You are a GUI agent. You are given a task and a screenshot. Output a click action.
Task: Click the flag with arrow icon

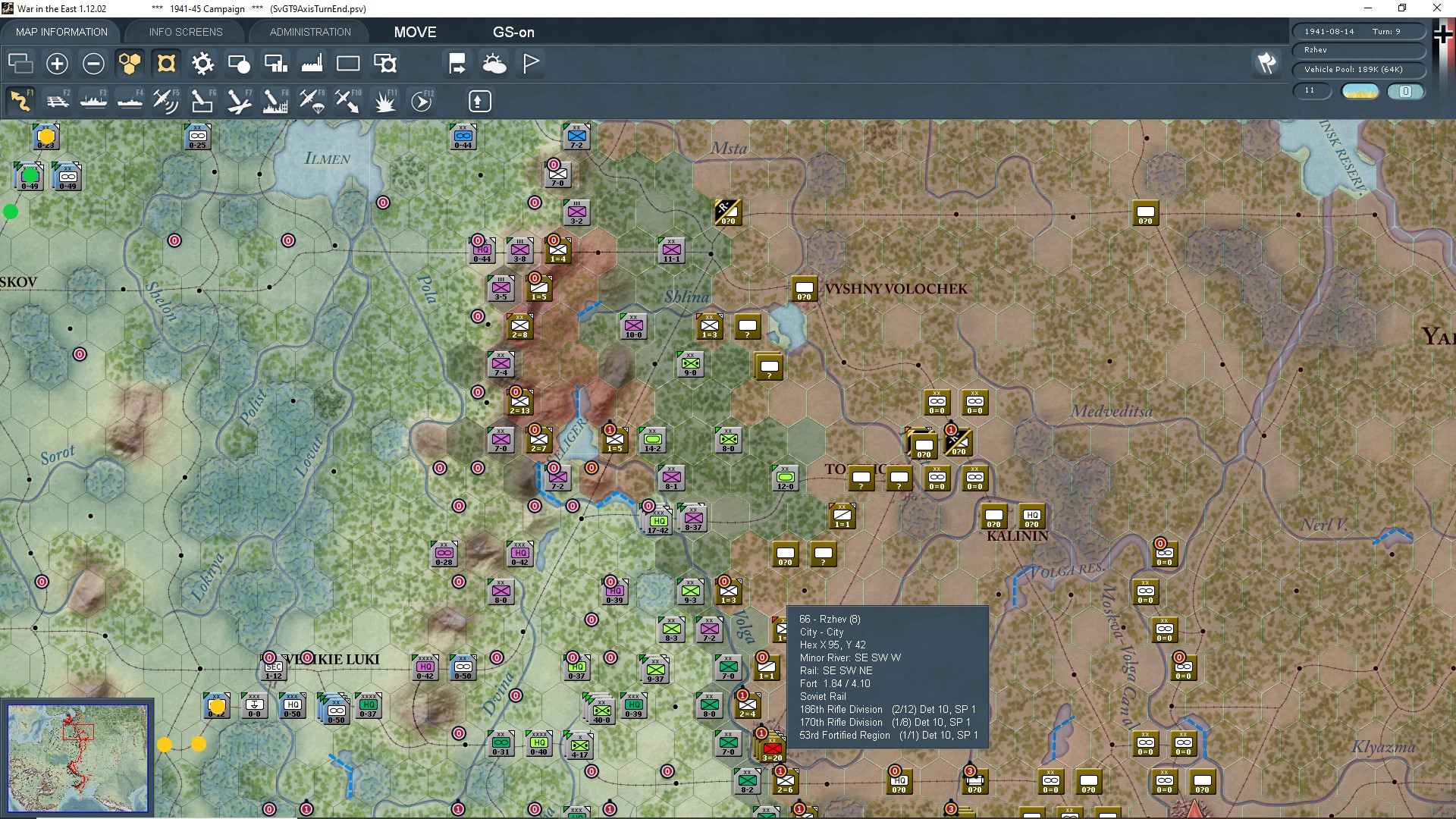click(x=457, y=64)
